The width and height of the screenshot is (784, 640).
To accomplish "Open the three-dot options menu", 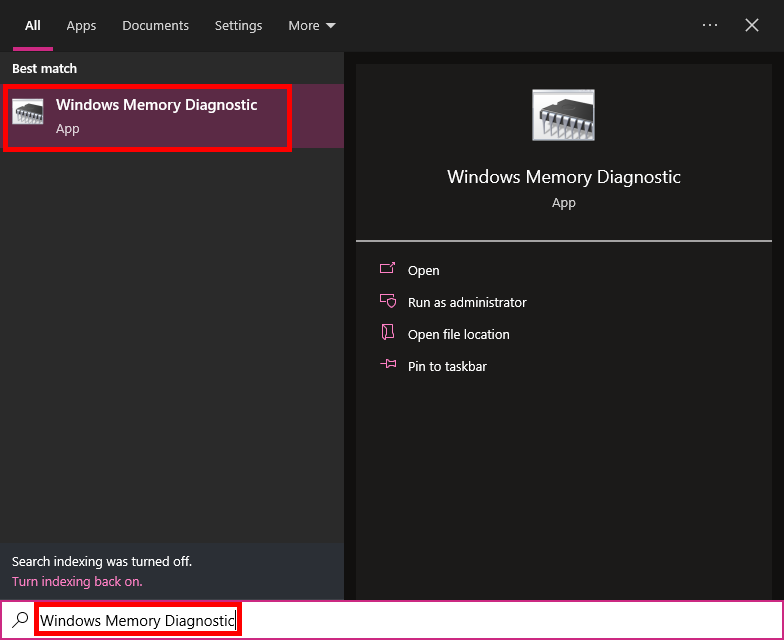I will point(710,25).
